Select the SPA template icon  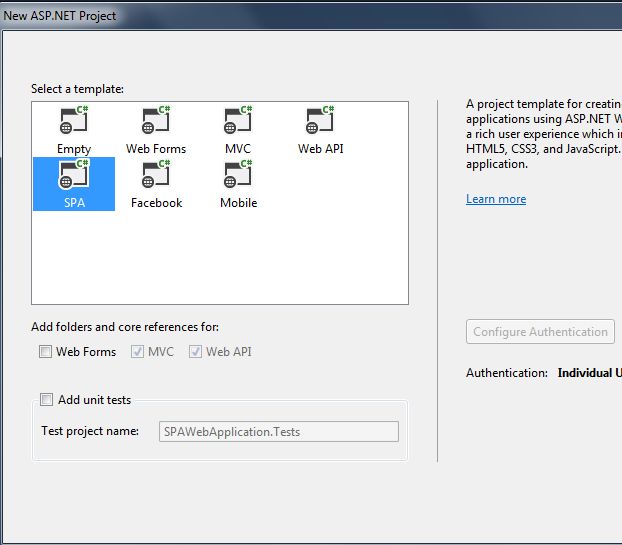pos(74,175)
